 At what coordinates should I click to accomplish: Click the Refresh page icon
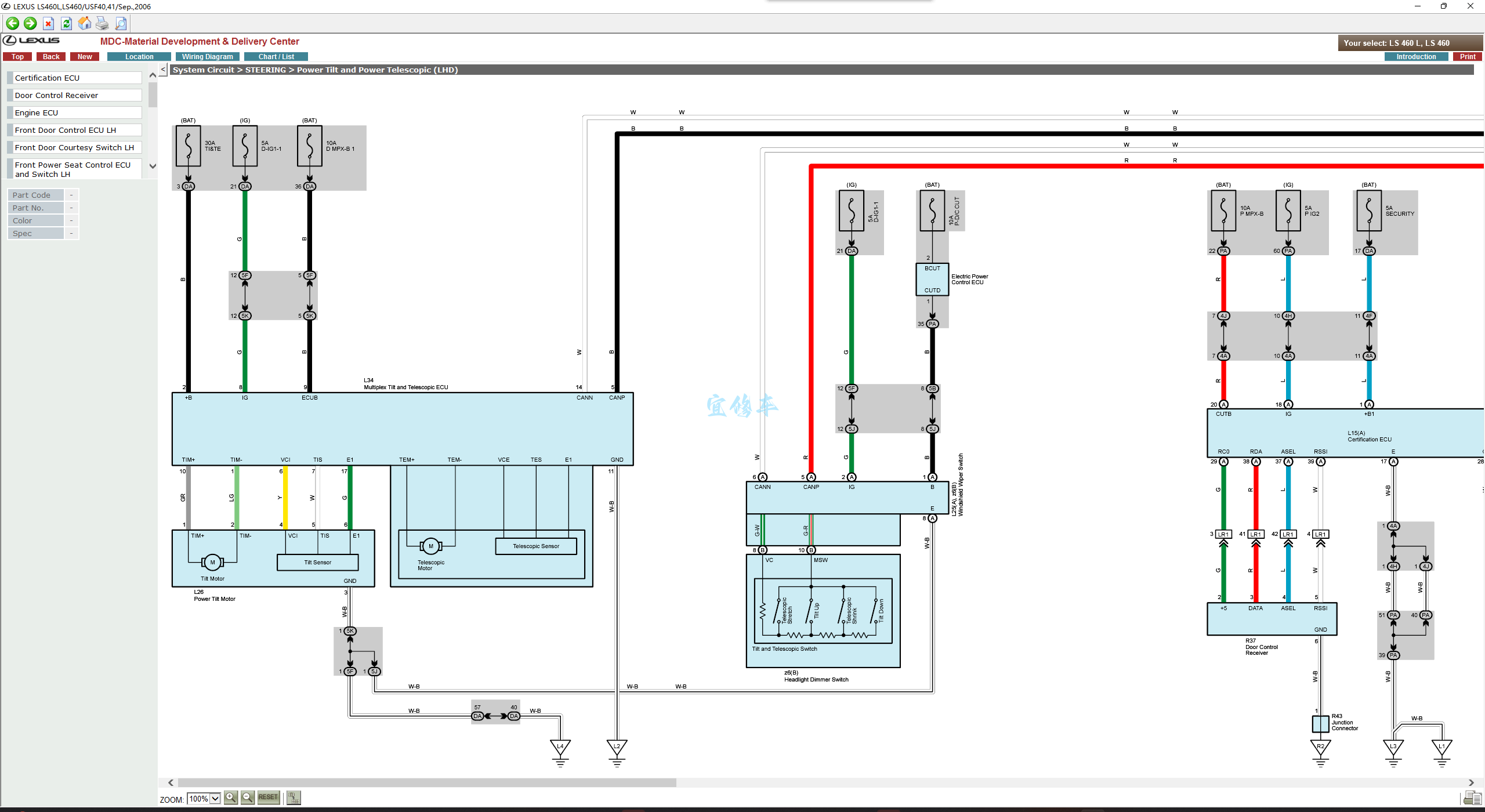pos(67,23)
